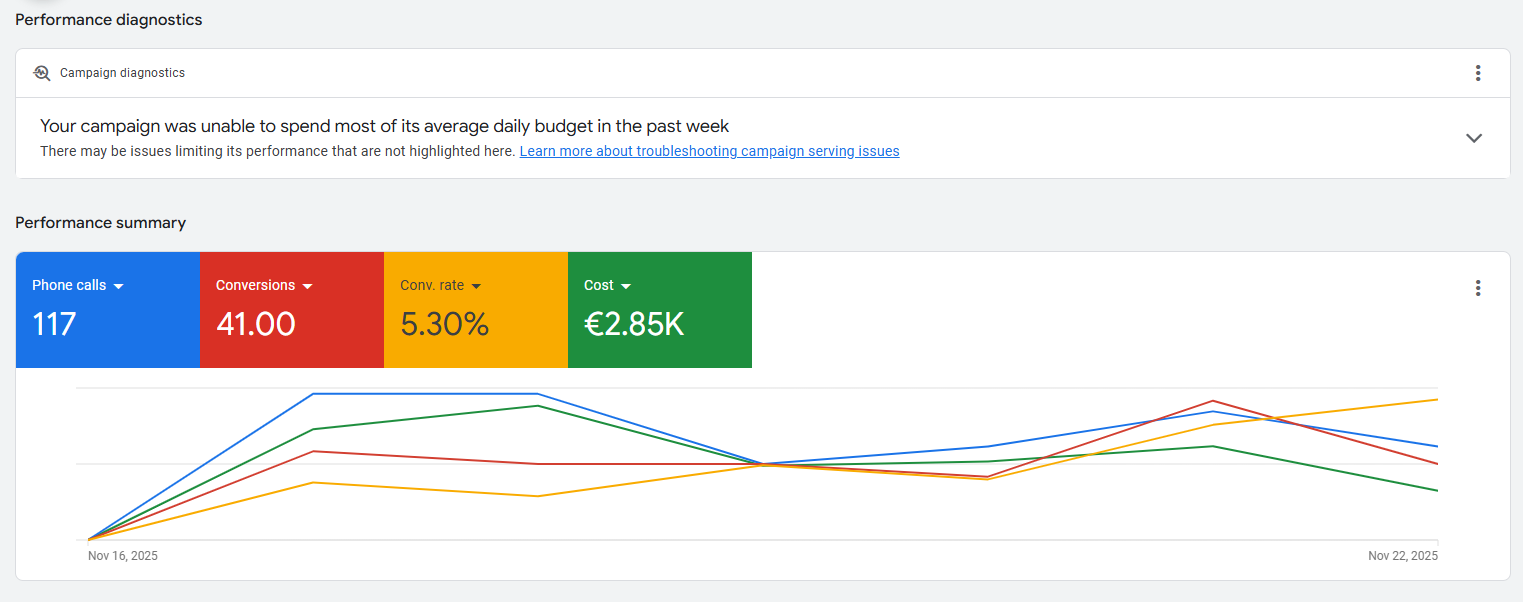This screenshot has height=602, width=1523.
Task: Select the yellow tile value 5.30%
Action: (444, 324)
